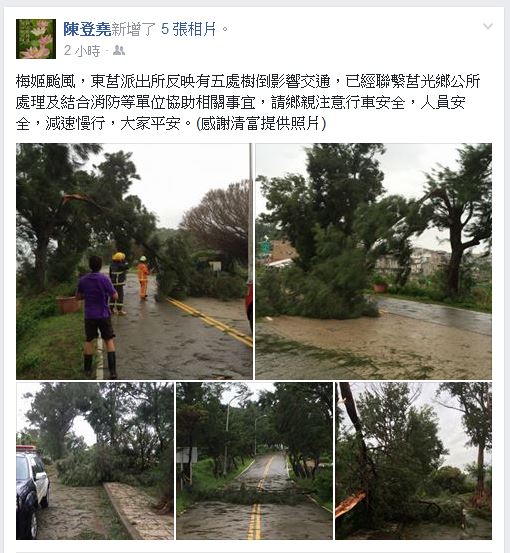
Task: Open photo of tree-lined road with yellow lines
Action: pos(254,461)
